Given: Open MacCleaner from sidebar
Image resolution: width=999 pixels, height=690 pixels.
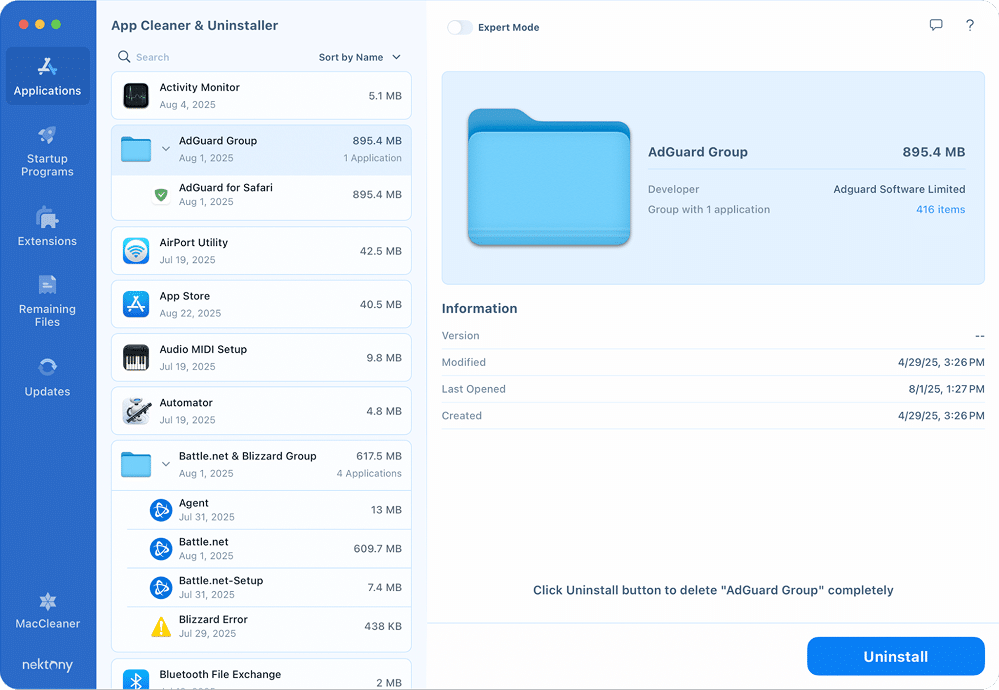Looking at the screenshot, I should [47, 610].
